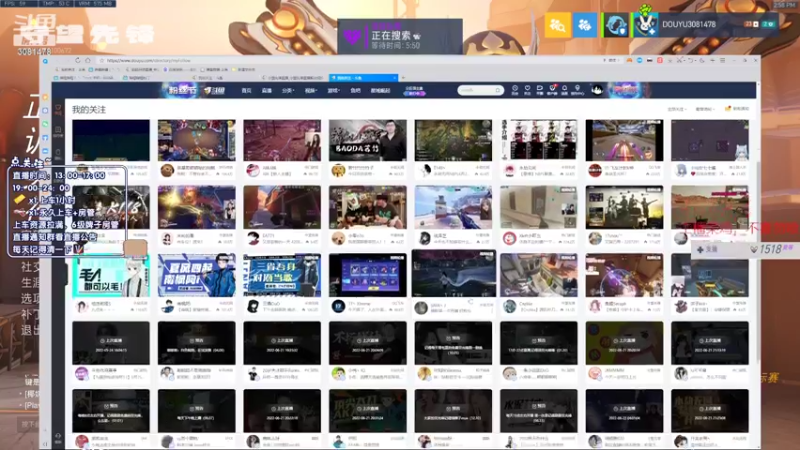The width and height of the screenshot is (800, 450).
Task: Open the 鱼吧 menu item
Action: [x=356, y=90]
